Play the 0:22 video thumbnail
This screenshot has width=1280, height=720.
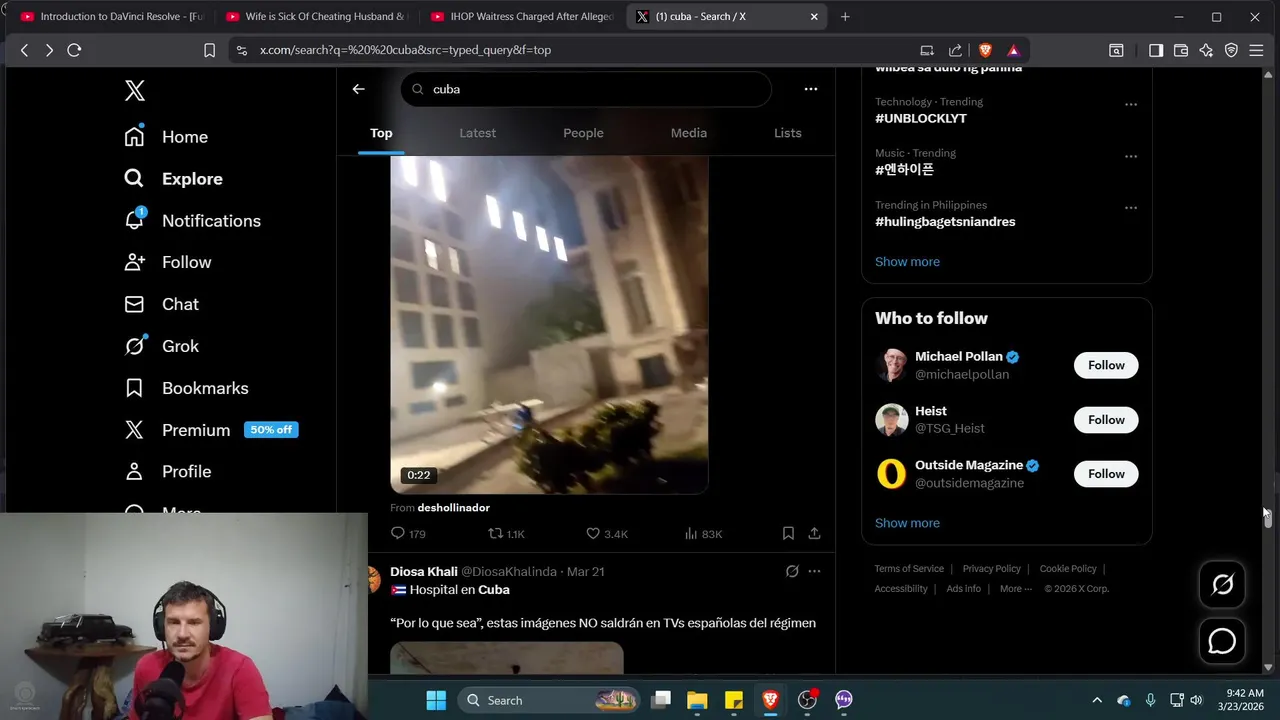549,324
